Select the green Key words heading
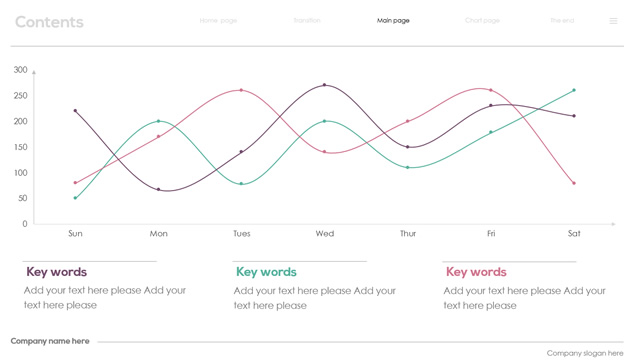The image size is (635, 361). tap(266, 272)
